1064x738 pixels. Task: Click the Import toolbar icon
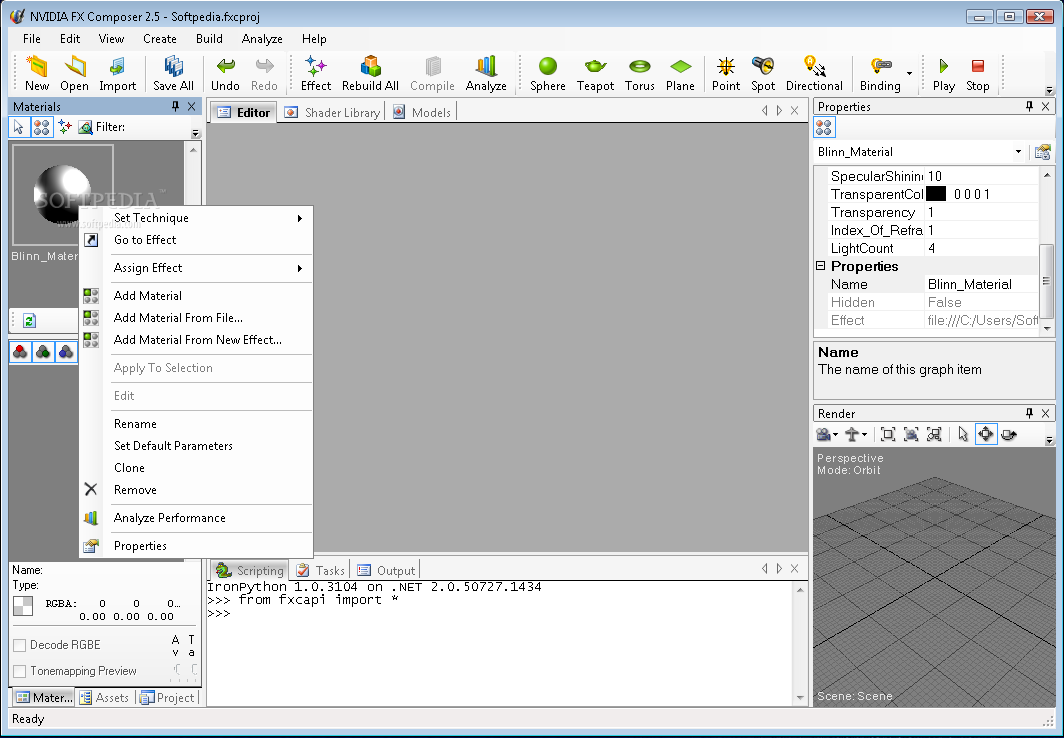[117, 73]
